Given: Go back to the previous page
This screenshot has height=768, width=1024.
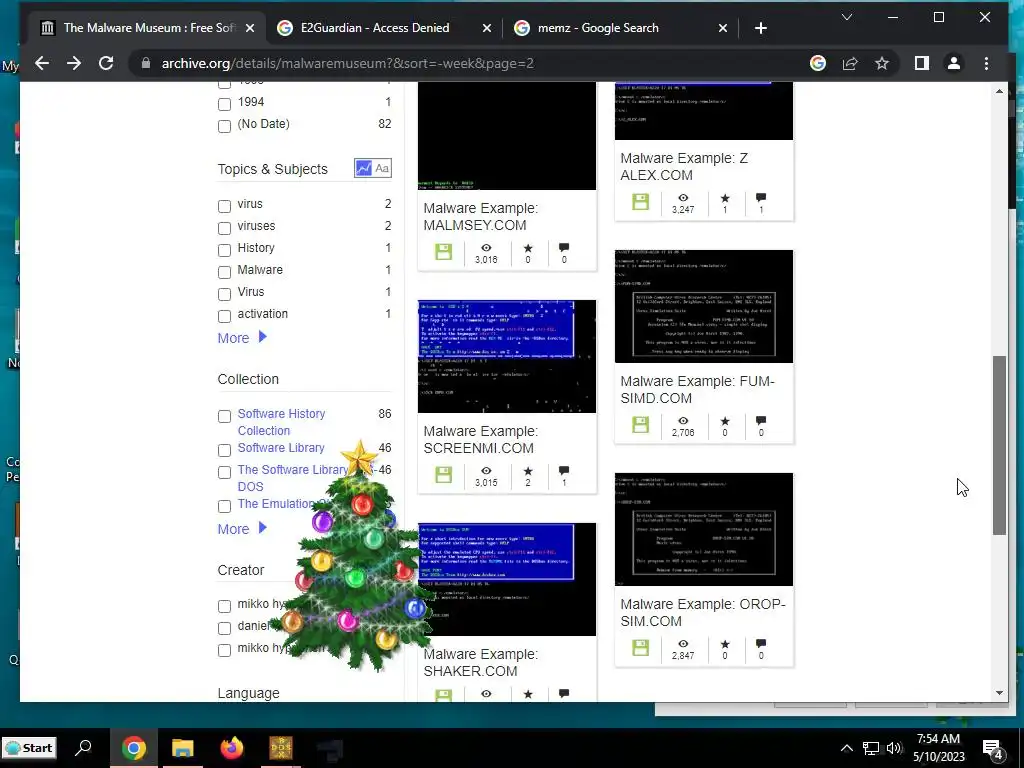Looking at the screenshot, I should (42, 63).
